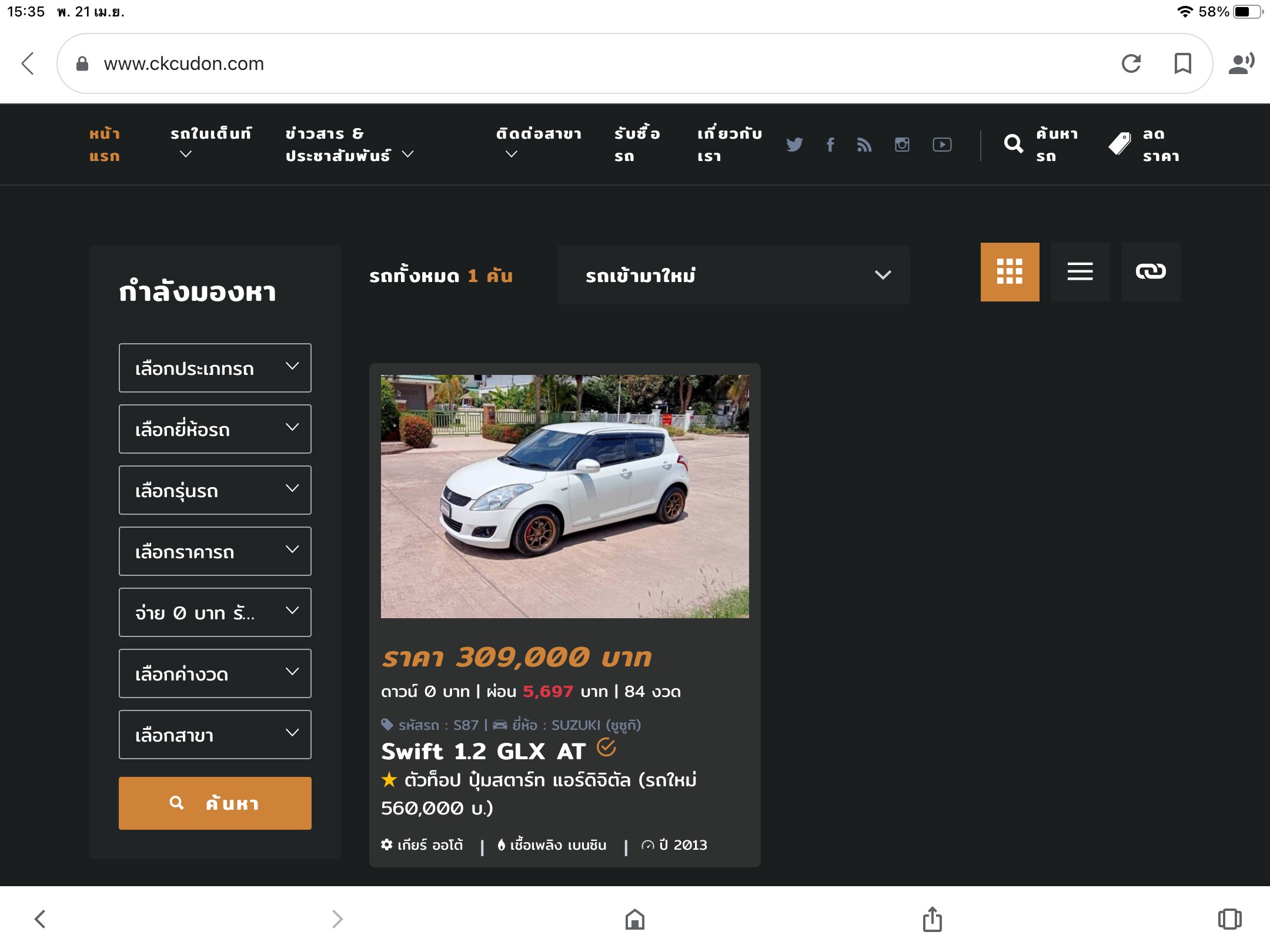The width and height of the screenshot is (1270, 952).
Task: Open the Twitter social icon
Action: click(x=794, y=145)
